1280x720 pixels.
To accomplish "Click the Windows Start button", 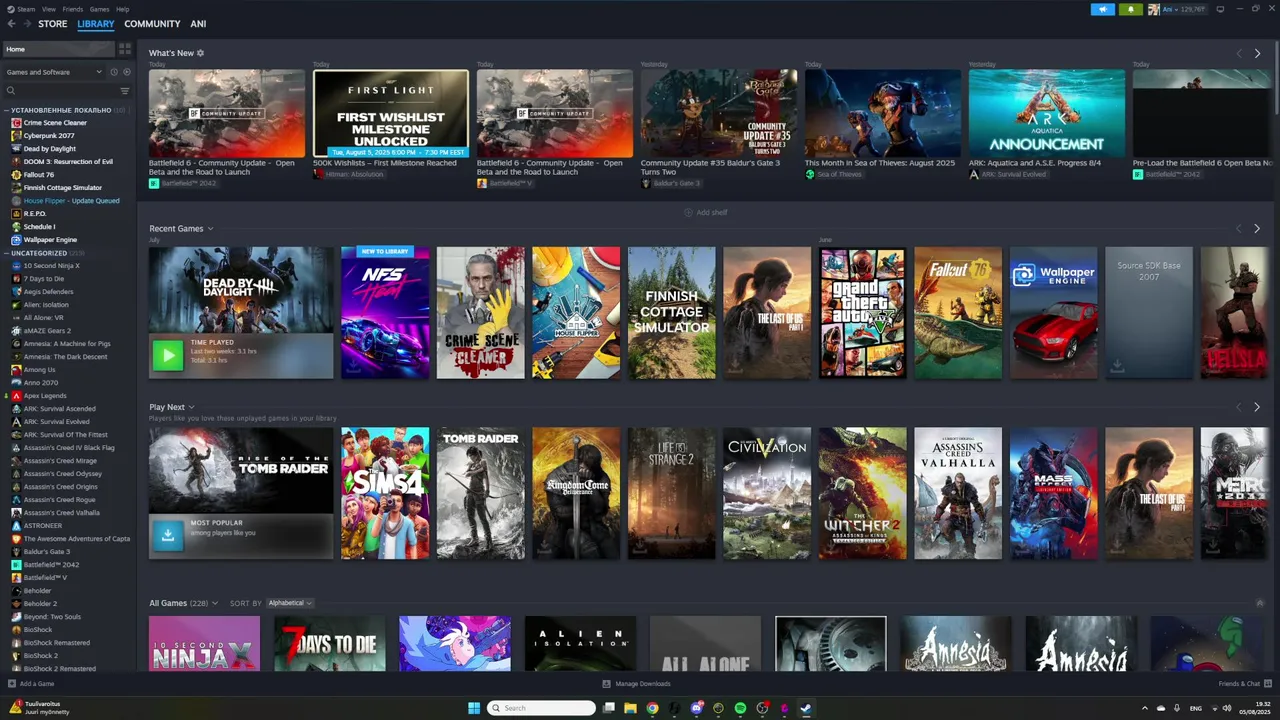I will tap(474, 708).
